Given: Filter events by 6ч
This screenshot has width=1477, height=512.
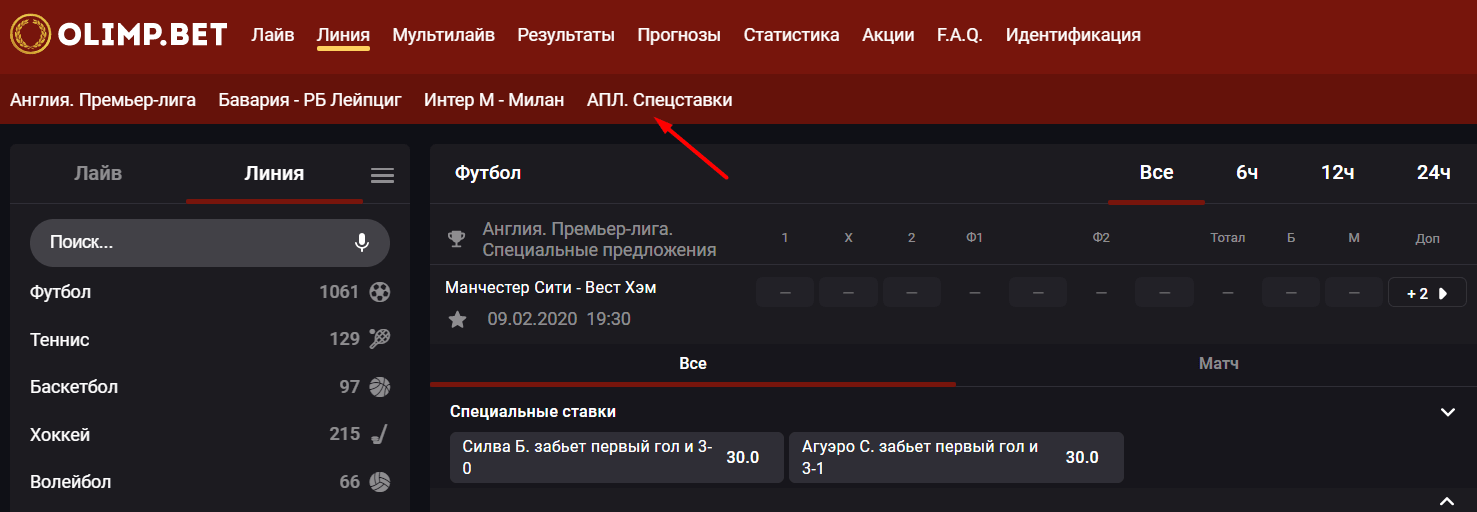Looking at the screenshot, I should coord(1247,173).
